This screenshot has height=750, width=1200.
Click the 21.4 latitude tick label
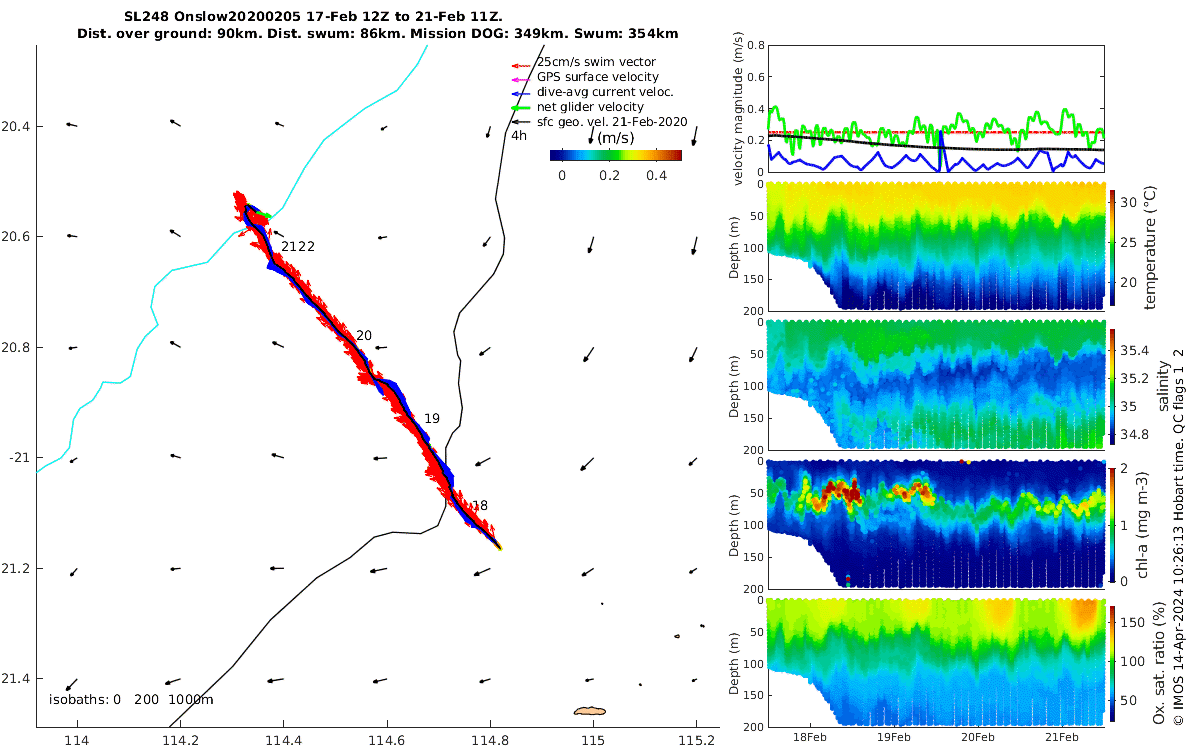click(x=16, y=679)
